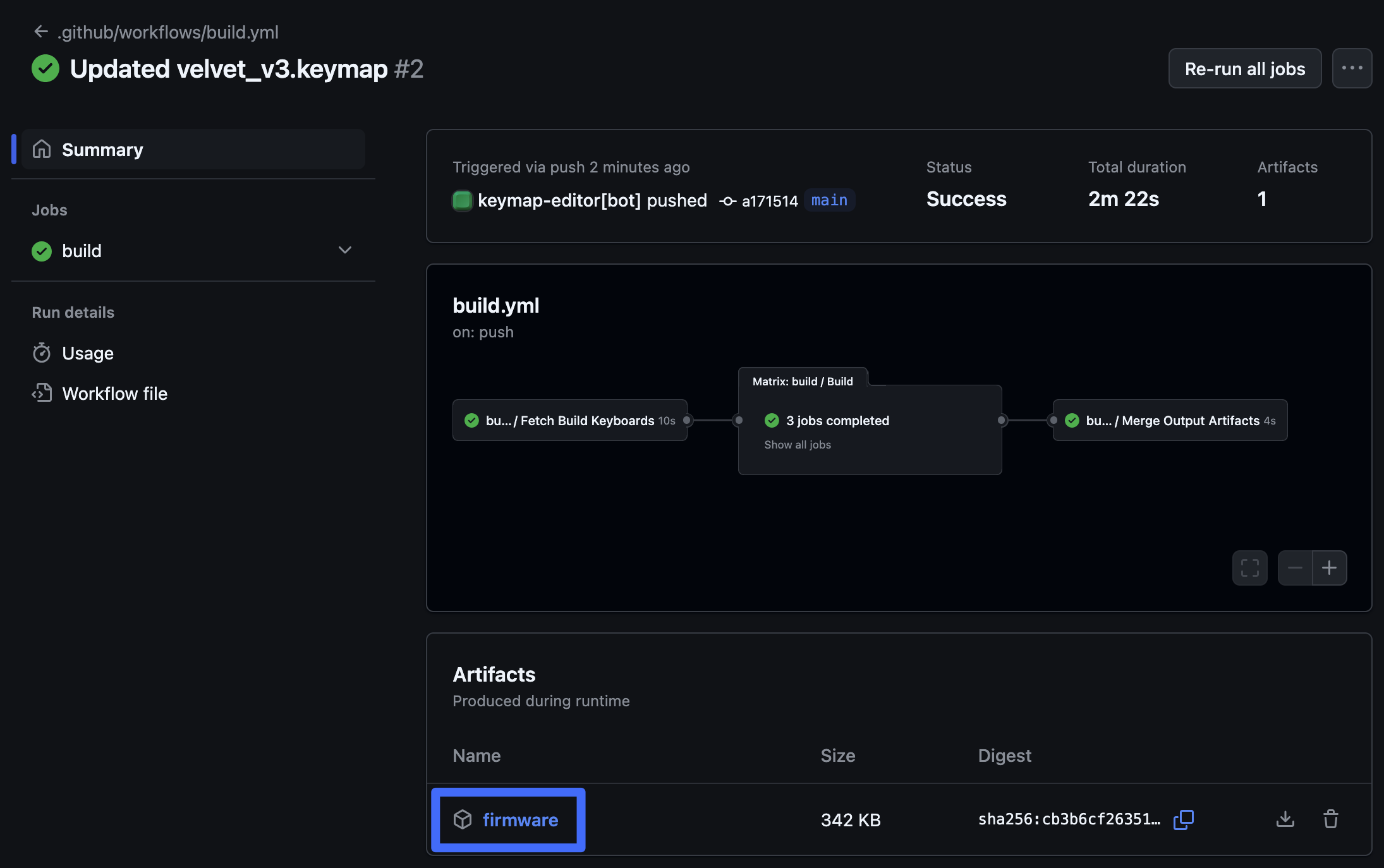1384x868 pixels.
Task: Click the main branch label
Action: click(829, 200)
